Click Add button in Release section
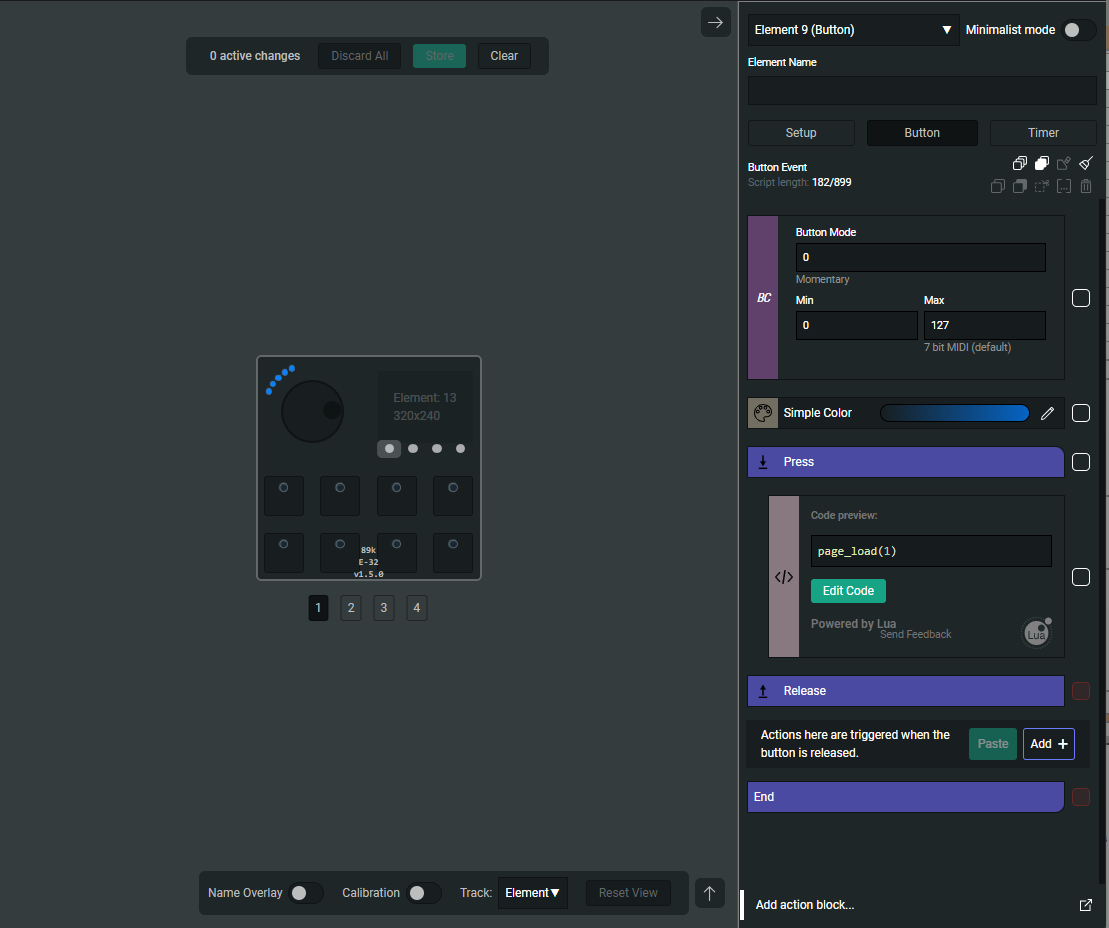The image size is (1109, 928). point(1048,744)
